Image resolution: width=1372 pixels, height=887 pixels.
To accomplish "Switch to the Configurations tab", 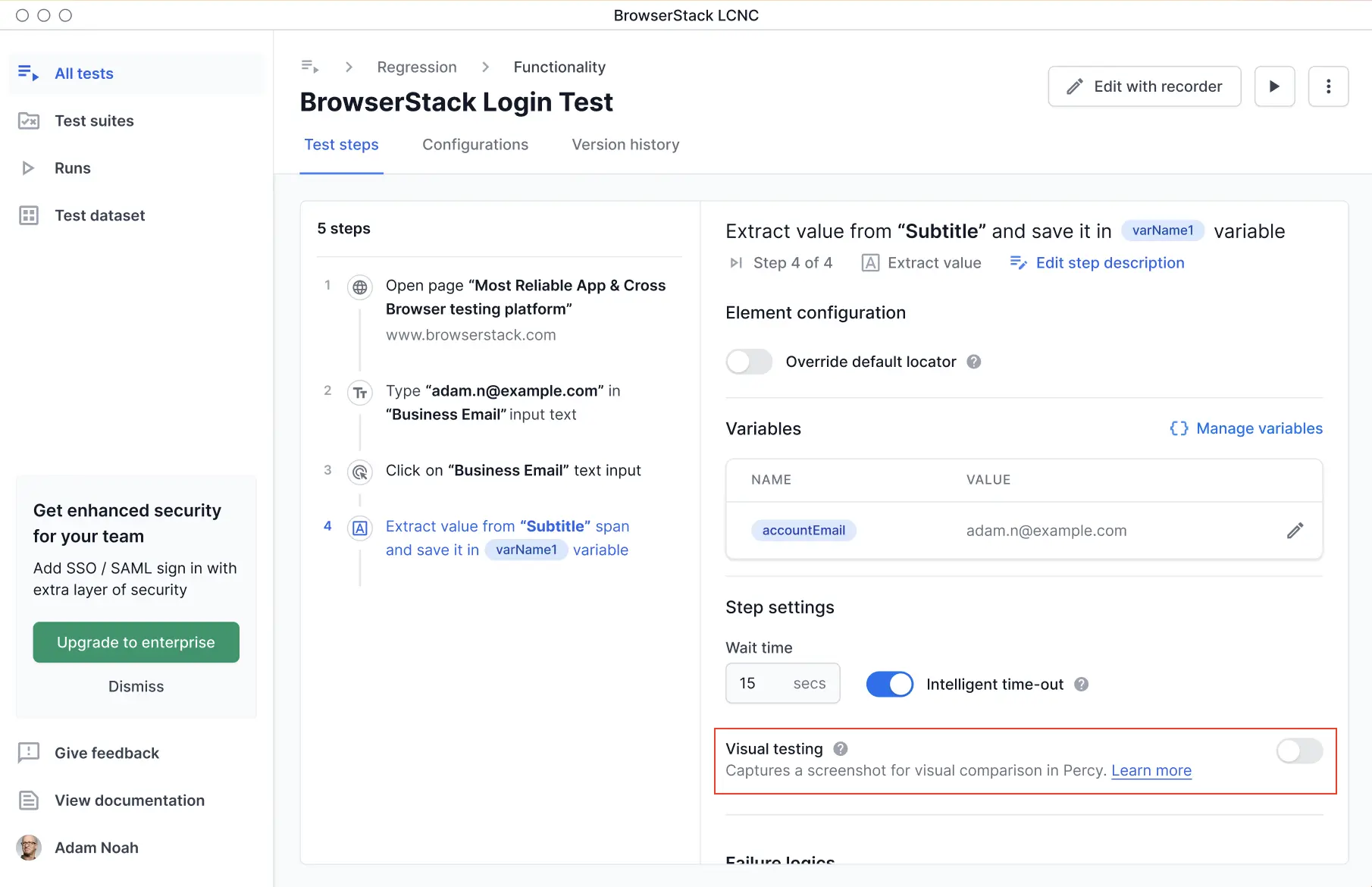I will click(475, 145).
